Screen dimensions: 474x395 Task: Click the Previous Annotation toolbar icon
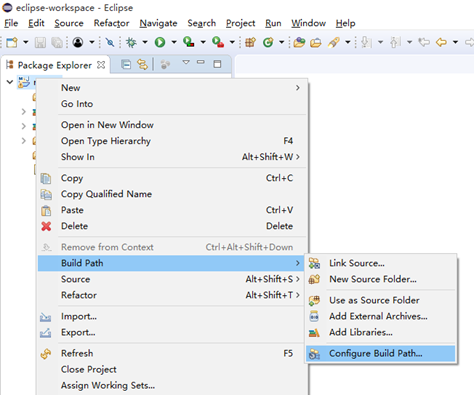[x=395, y=42]
